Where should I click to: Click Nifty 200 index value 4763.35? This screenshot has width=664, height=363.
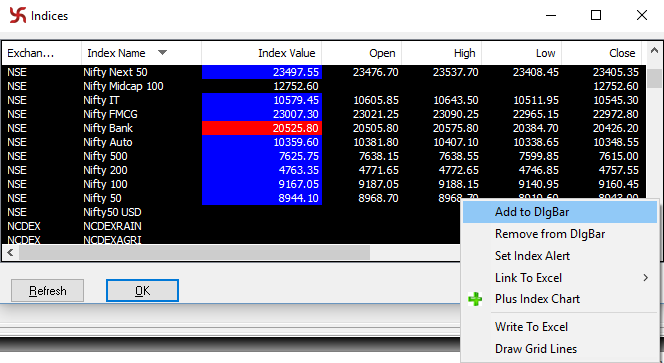262,170
